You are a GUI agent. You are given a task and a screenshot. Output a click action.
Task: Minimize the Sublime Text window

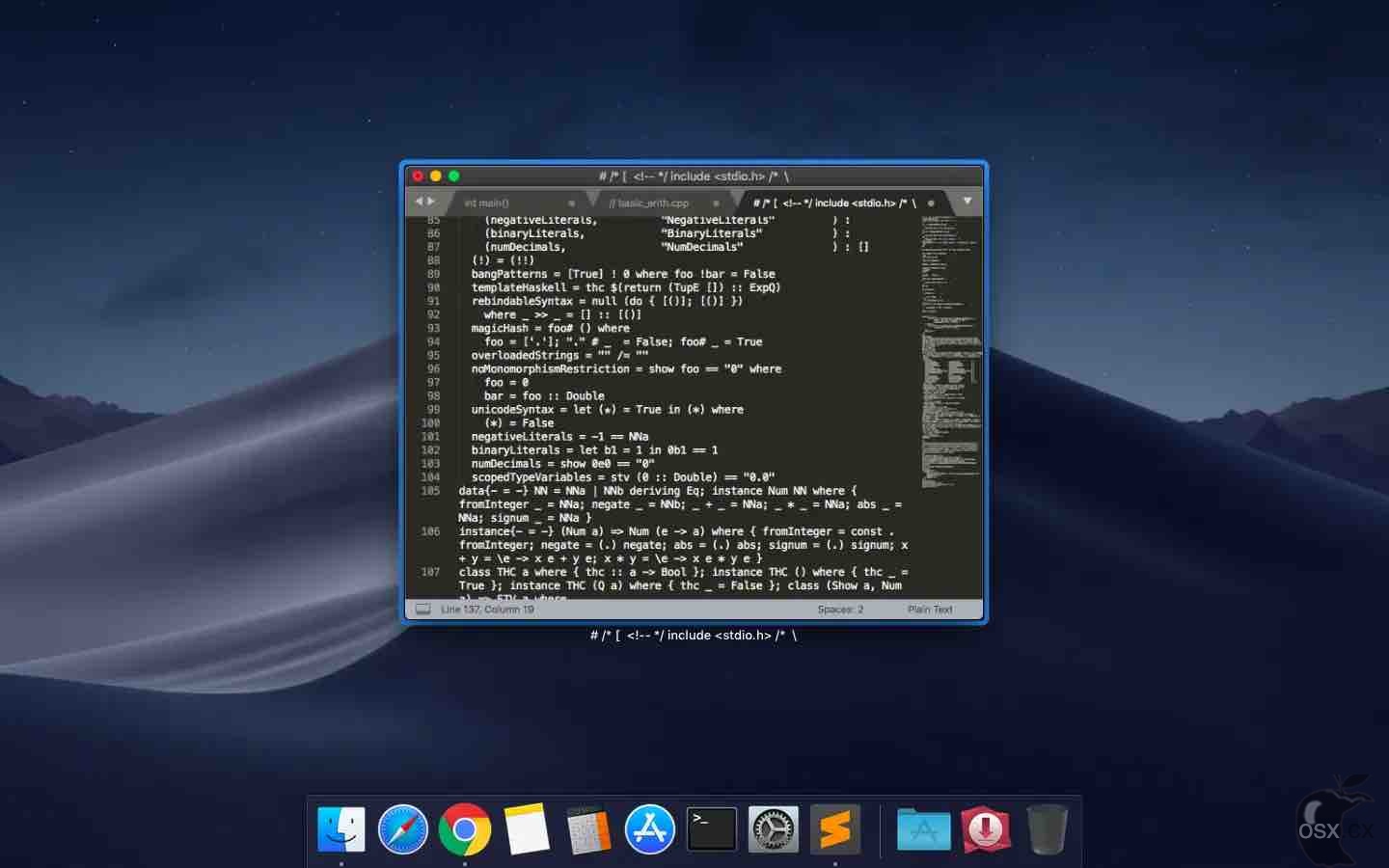pyautogui.click(x=436, y=176)
